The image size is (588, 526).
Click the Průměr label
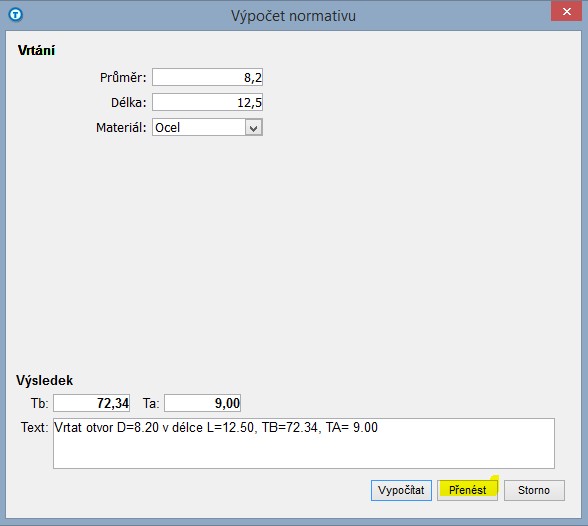(x=123, y=78)
